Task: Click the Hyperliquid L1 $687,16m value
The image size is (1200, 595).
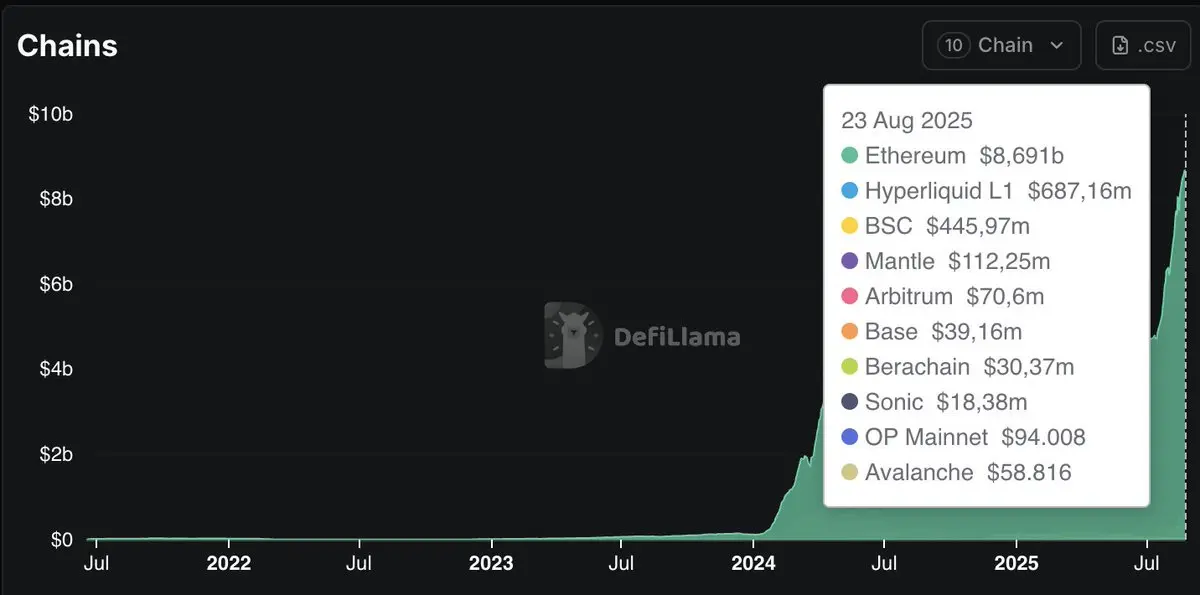Action: pos(1079,191)
